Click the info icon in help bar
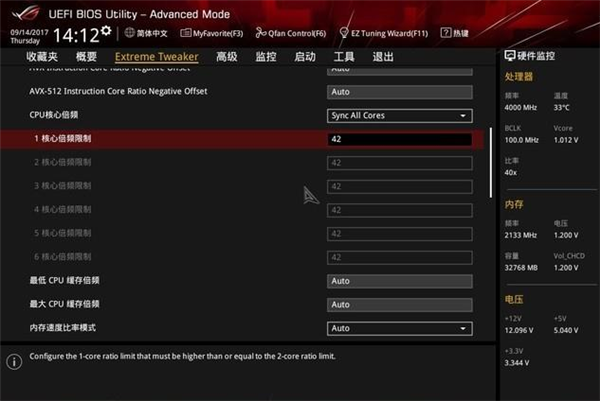600x401 pixels. click(x=14, y=361)
